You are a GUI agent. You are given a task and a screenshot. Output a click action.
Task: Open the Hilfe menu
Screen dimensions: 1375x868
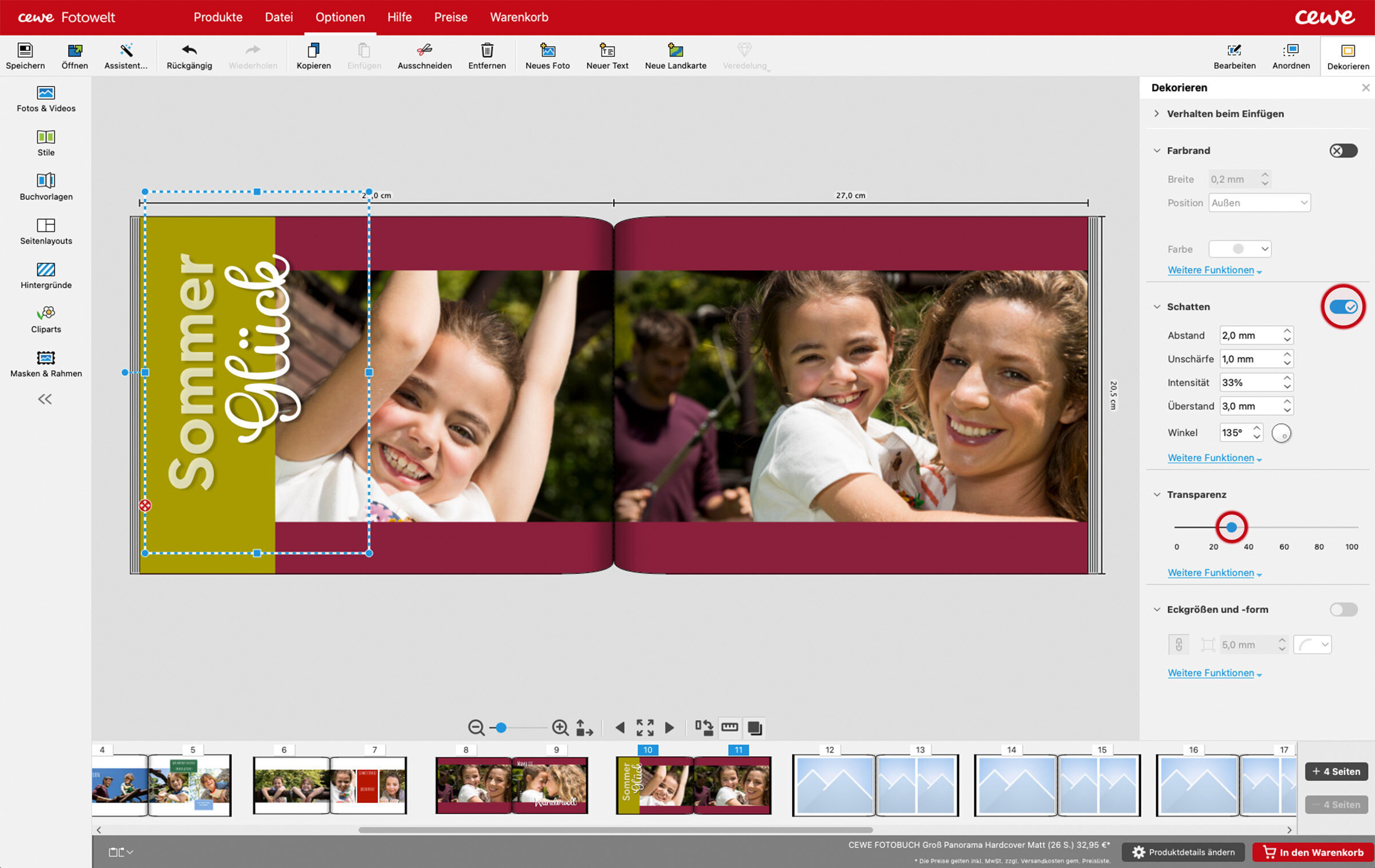click(399, 17)
